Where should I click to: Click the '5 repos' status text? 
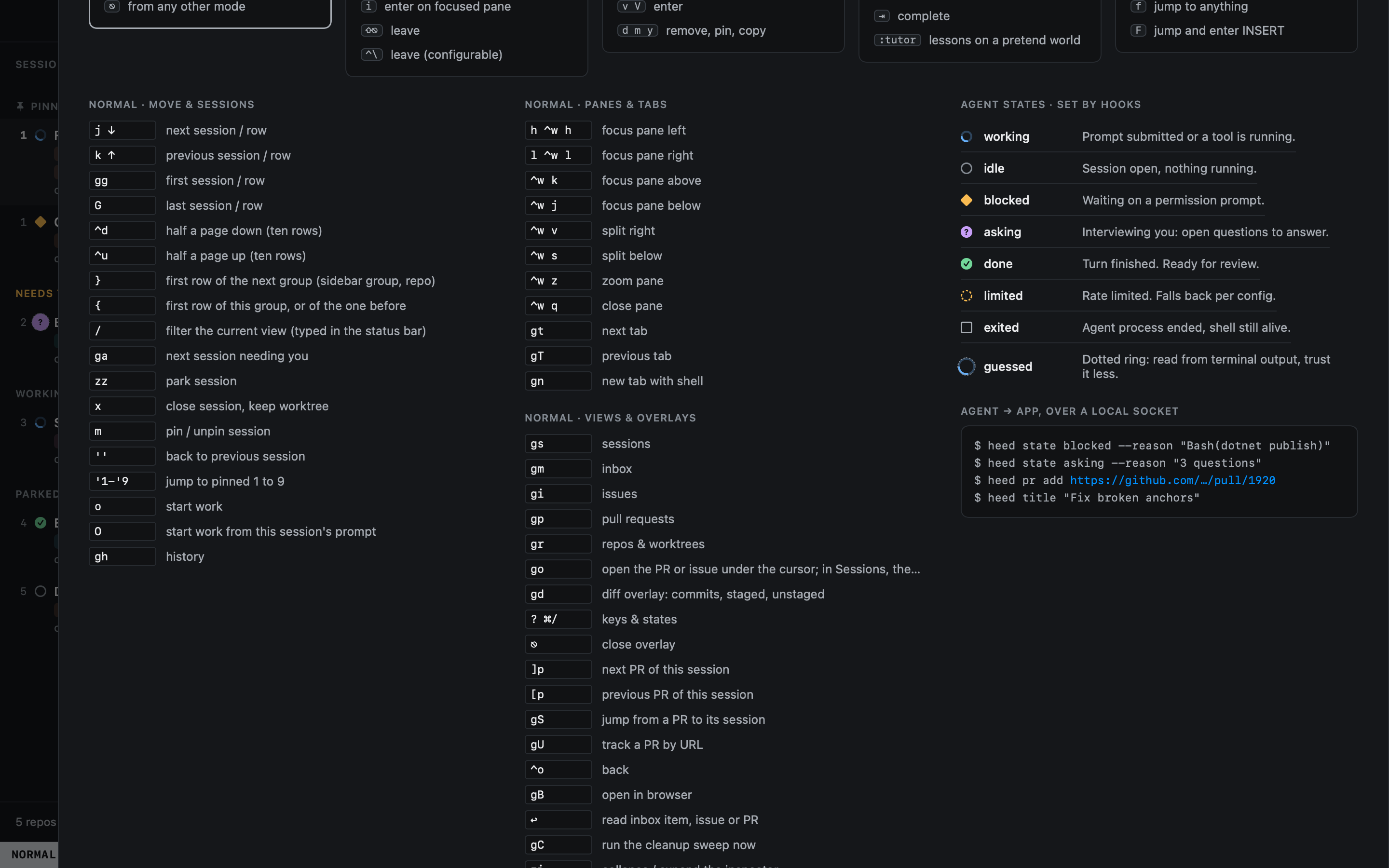(x=36, y=822)
